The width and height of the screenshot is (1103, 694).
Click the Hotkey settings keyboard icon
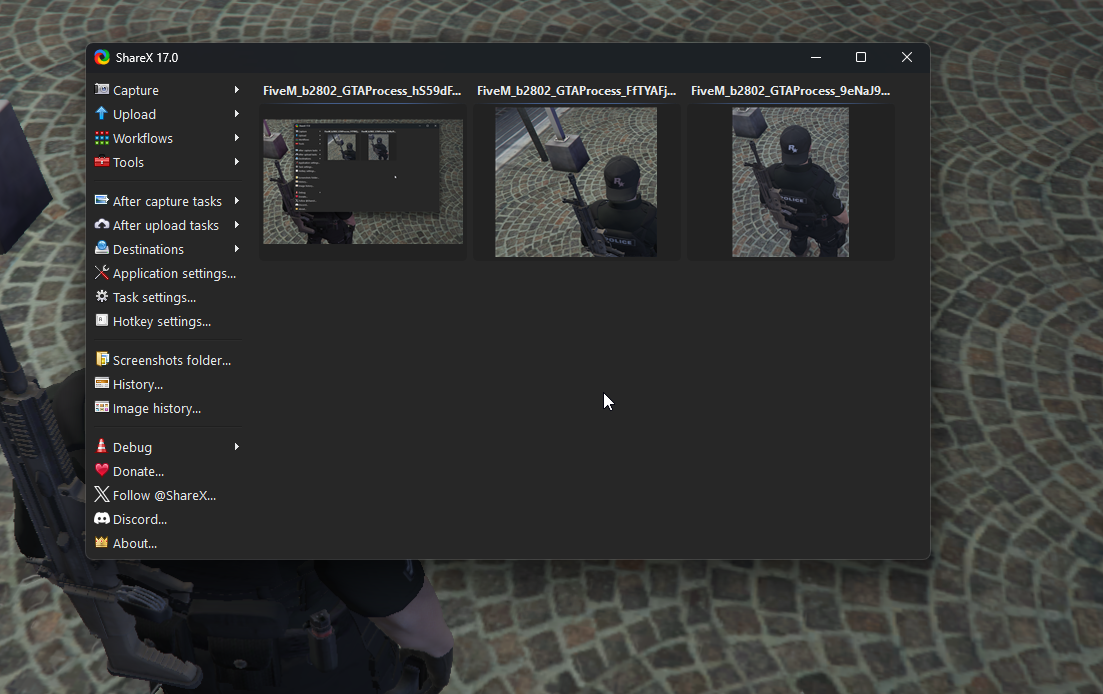102,320
